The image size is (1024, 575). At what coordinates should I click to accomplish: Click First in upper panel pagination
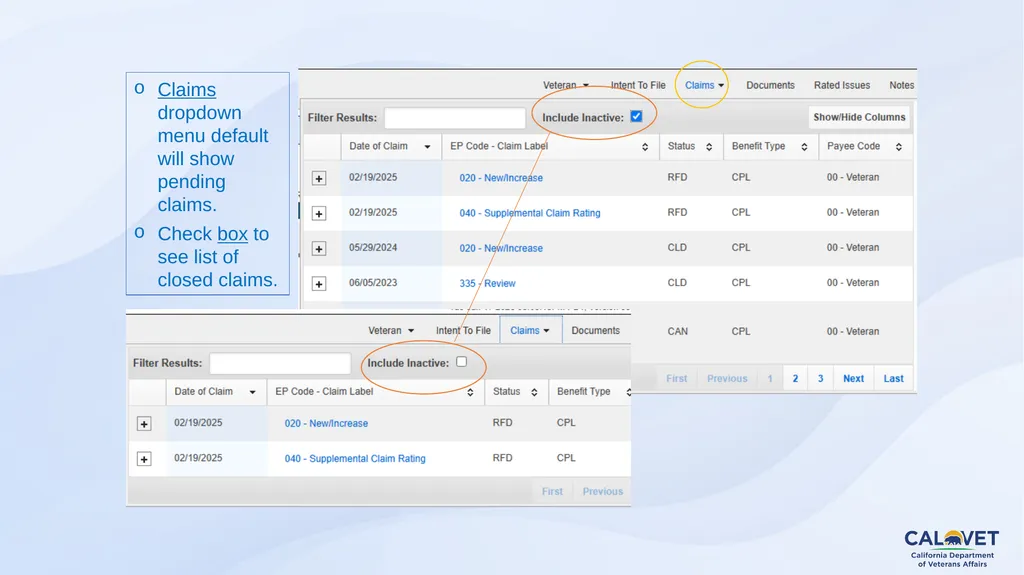click(x=677, y=378)
